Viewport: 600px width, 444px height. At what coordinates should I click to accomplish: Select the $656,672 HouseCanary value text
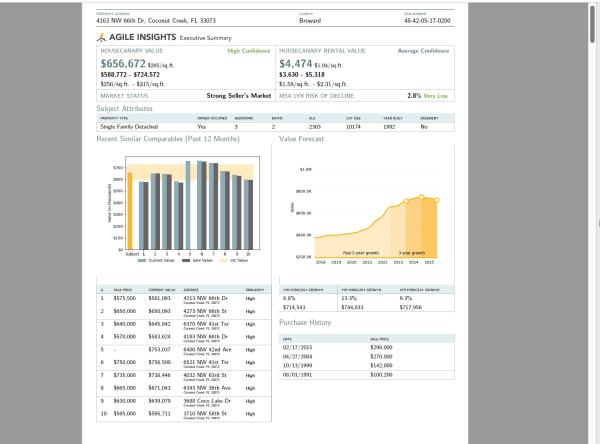click(x=123, y=64)
